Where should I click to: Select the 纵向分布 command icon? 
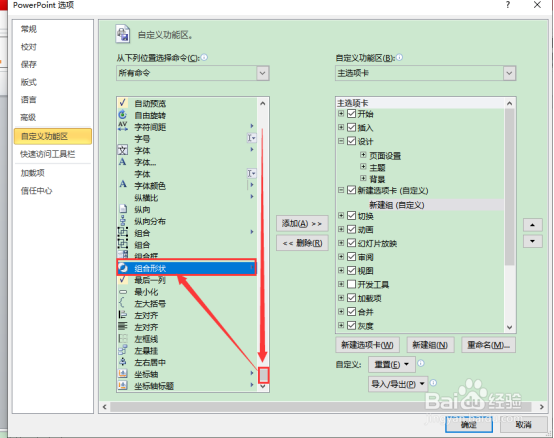click(x=123, y=221)
